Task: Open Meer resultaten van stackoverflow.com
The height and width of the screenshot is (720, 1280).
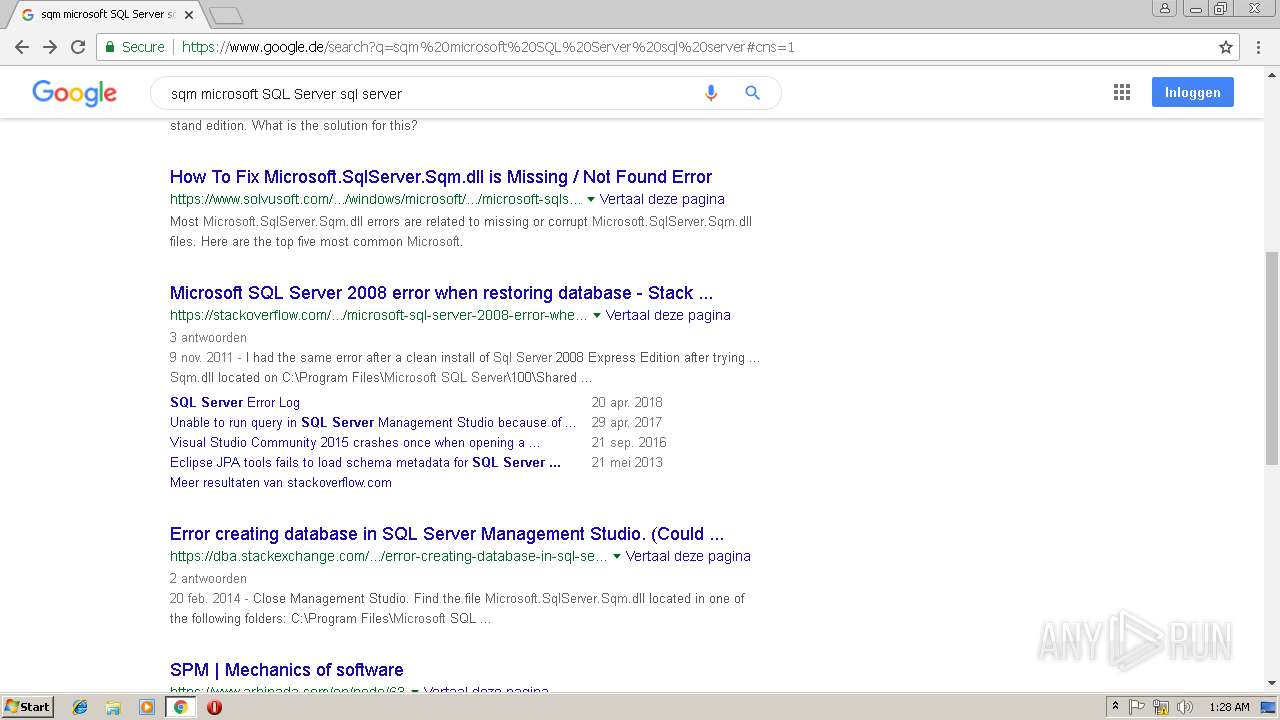Action: click(x=281, y=482)
